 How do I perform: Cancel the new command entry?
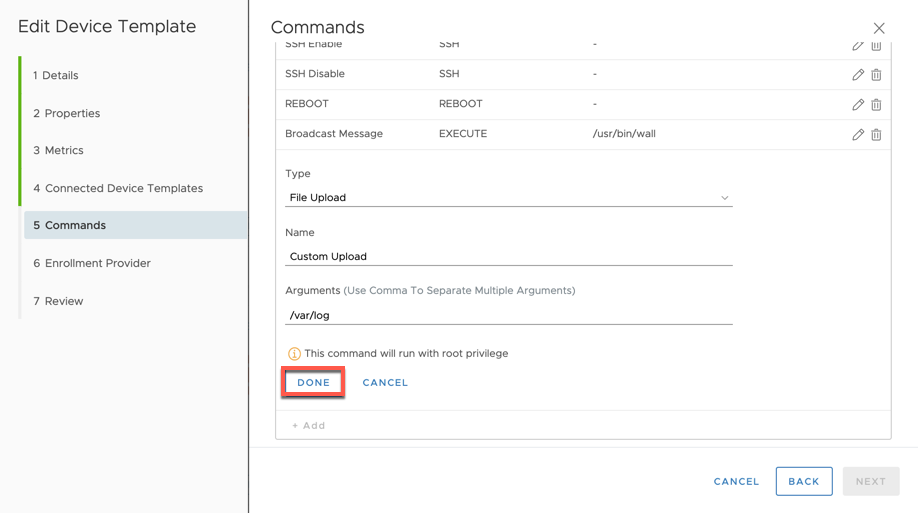point(385,382)
